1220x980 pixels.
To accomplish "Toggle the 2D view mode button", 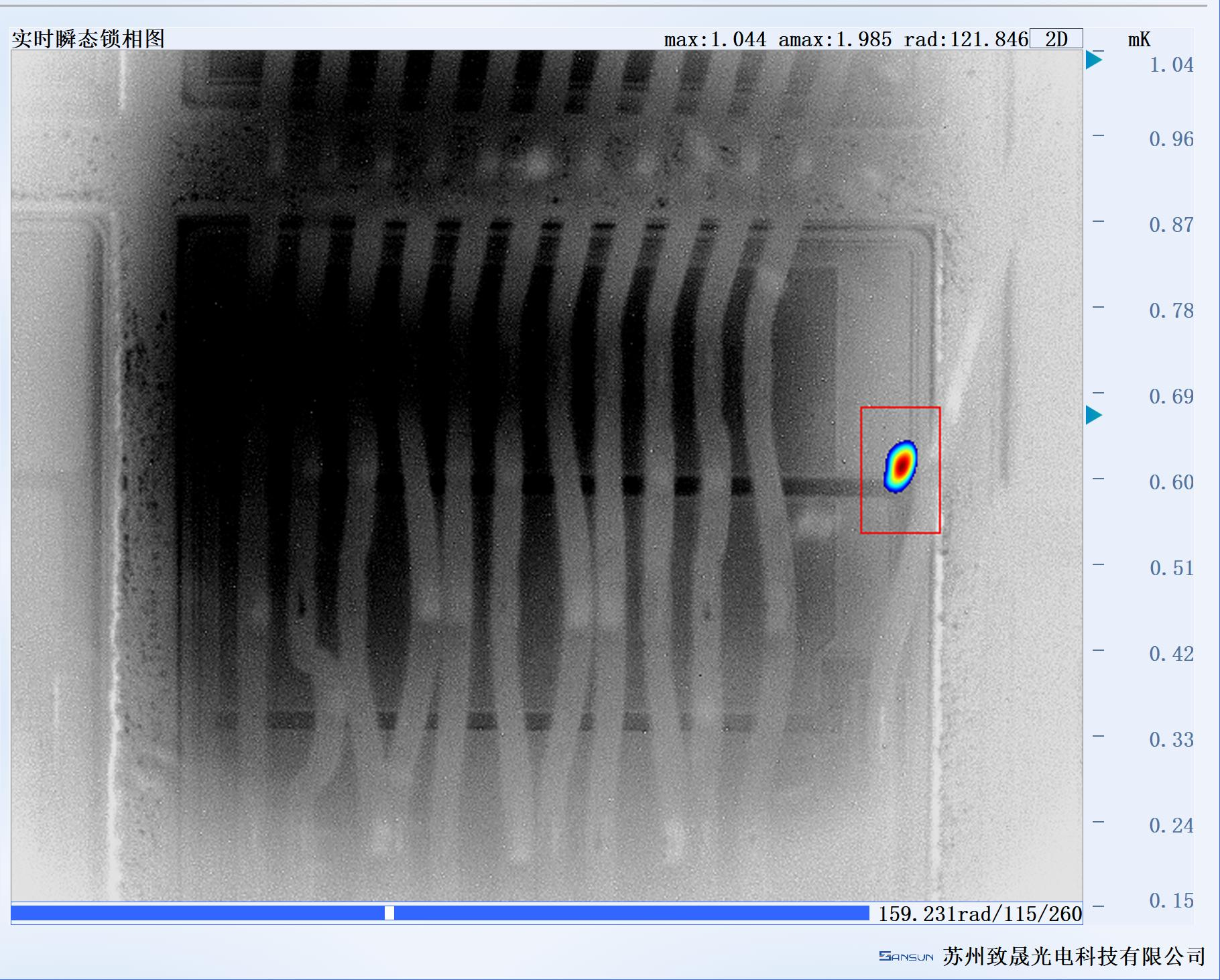I will click(x=1056, y=39).
